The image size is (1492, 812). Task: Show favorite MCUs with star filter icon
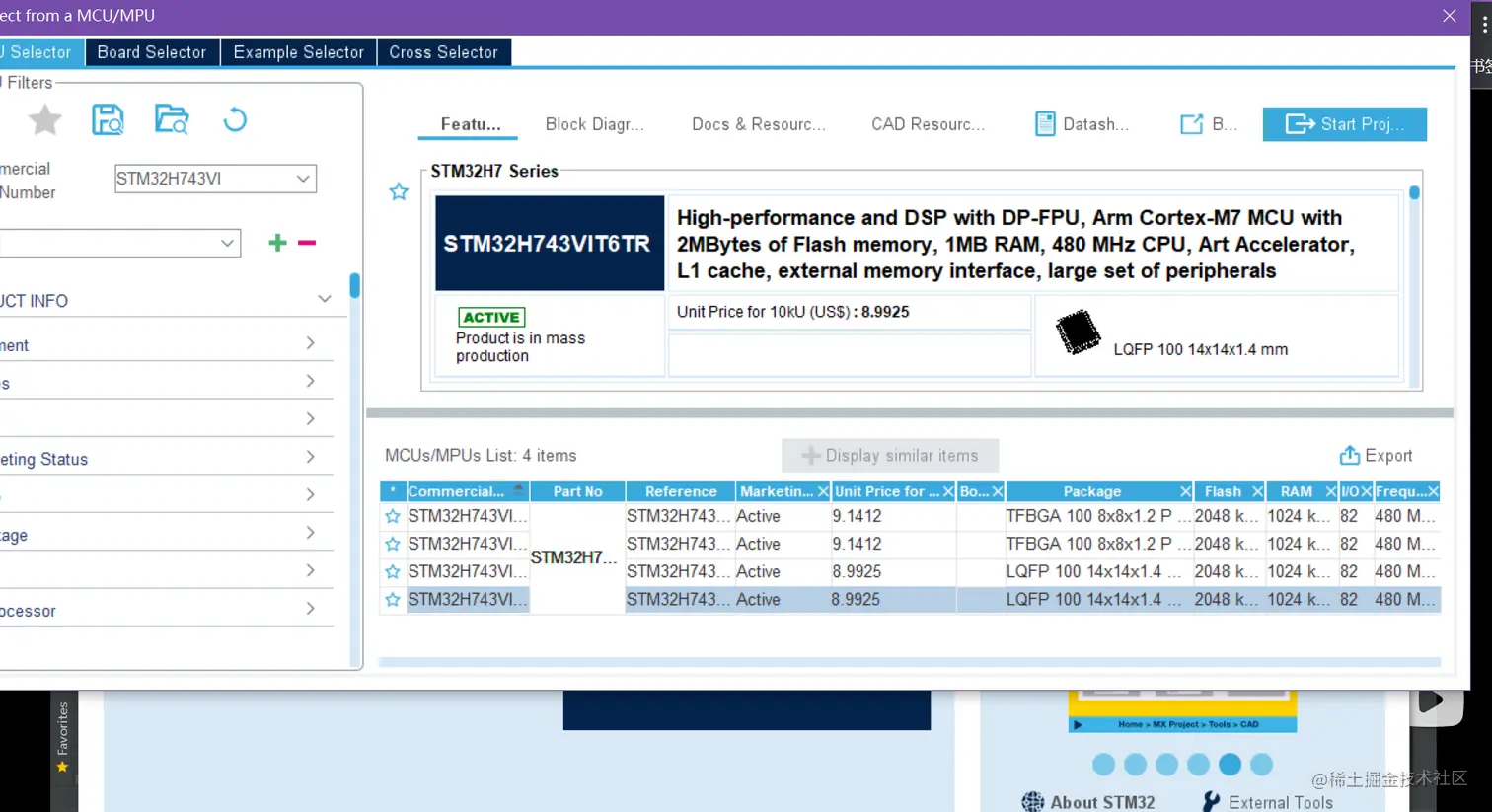[x=44, y=120]
